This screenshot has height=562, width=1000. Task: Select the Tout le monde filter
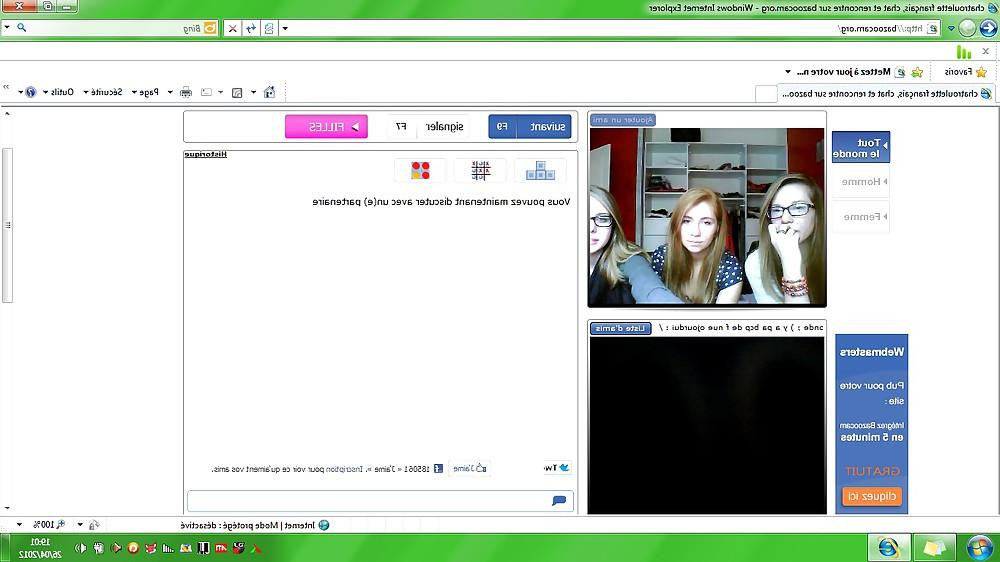pyautogui.click(x=860, y=148)
